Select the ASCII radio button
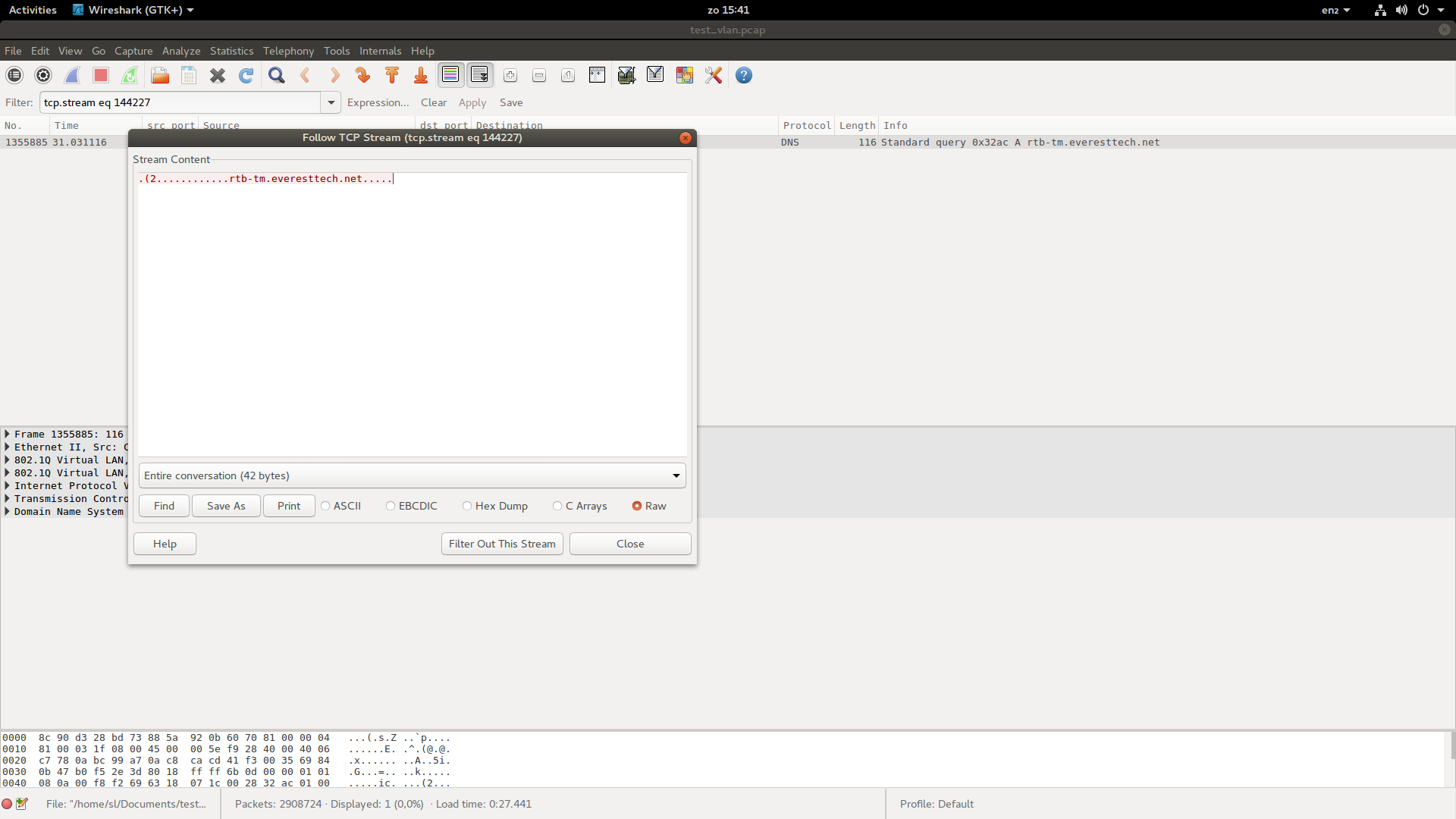The height and width of the screenshot is (819, 1456). click(x=326, y=506)
